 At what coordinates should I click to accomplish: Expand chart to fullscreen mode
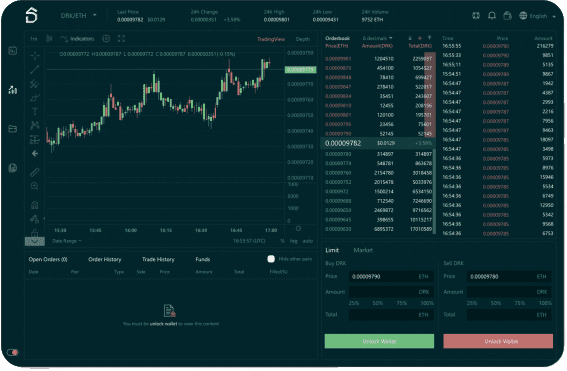[122, 39]
